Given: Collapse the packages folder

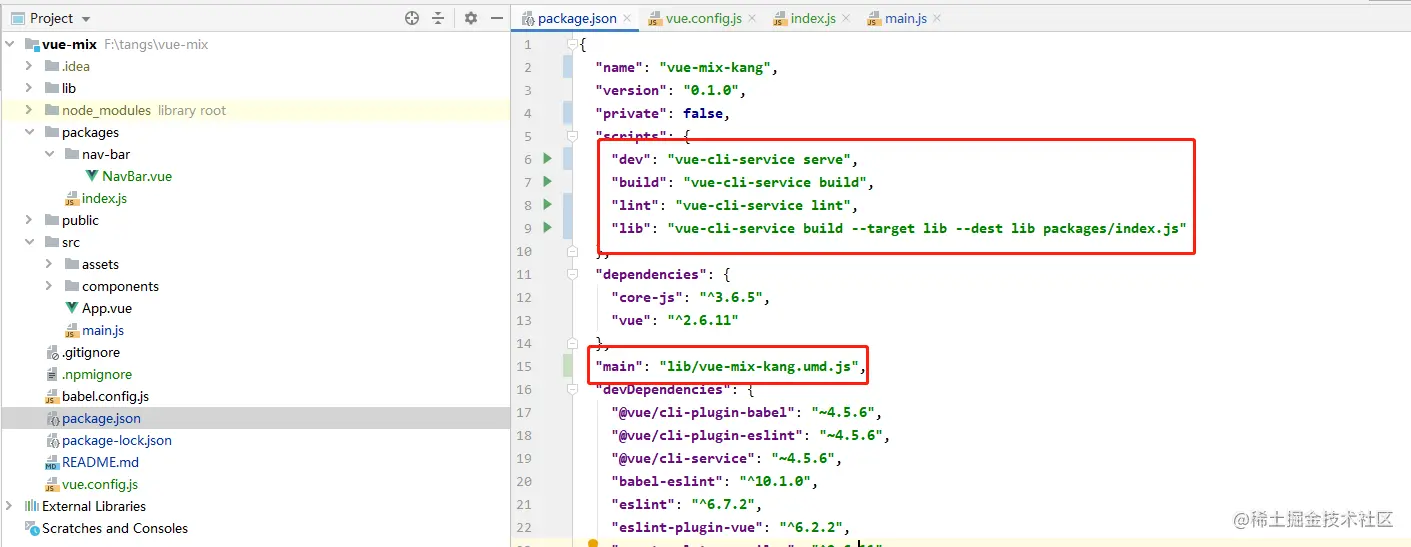Looking at the screenshot, I should [x=30, y=132].
